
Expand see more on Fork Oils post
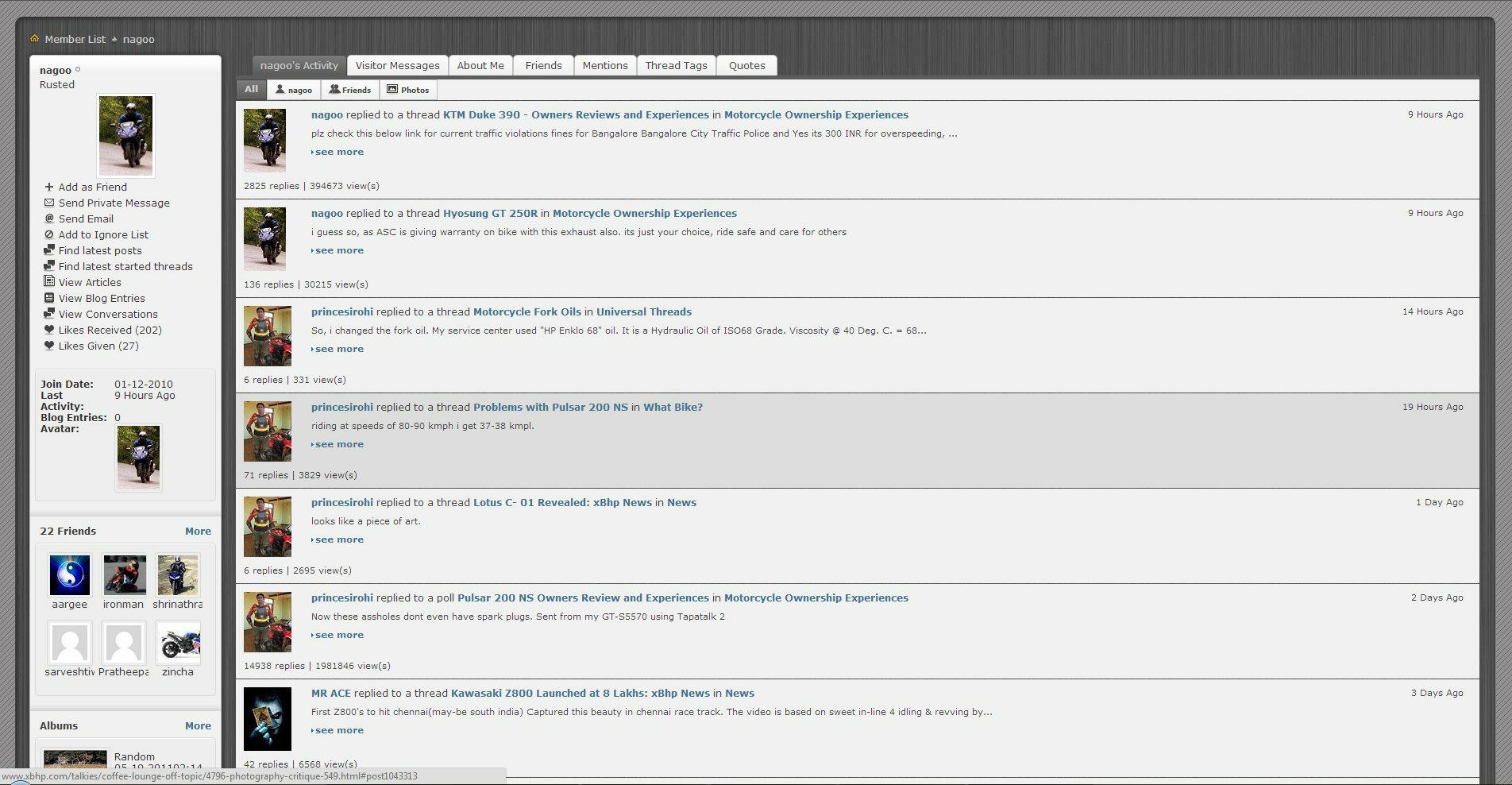click(x=337, y=349)
